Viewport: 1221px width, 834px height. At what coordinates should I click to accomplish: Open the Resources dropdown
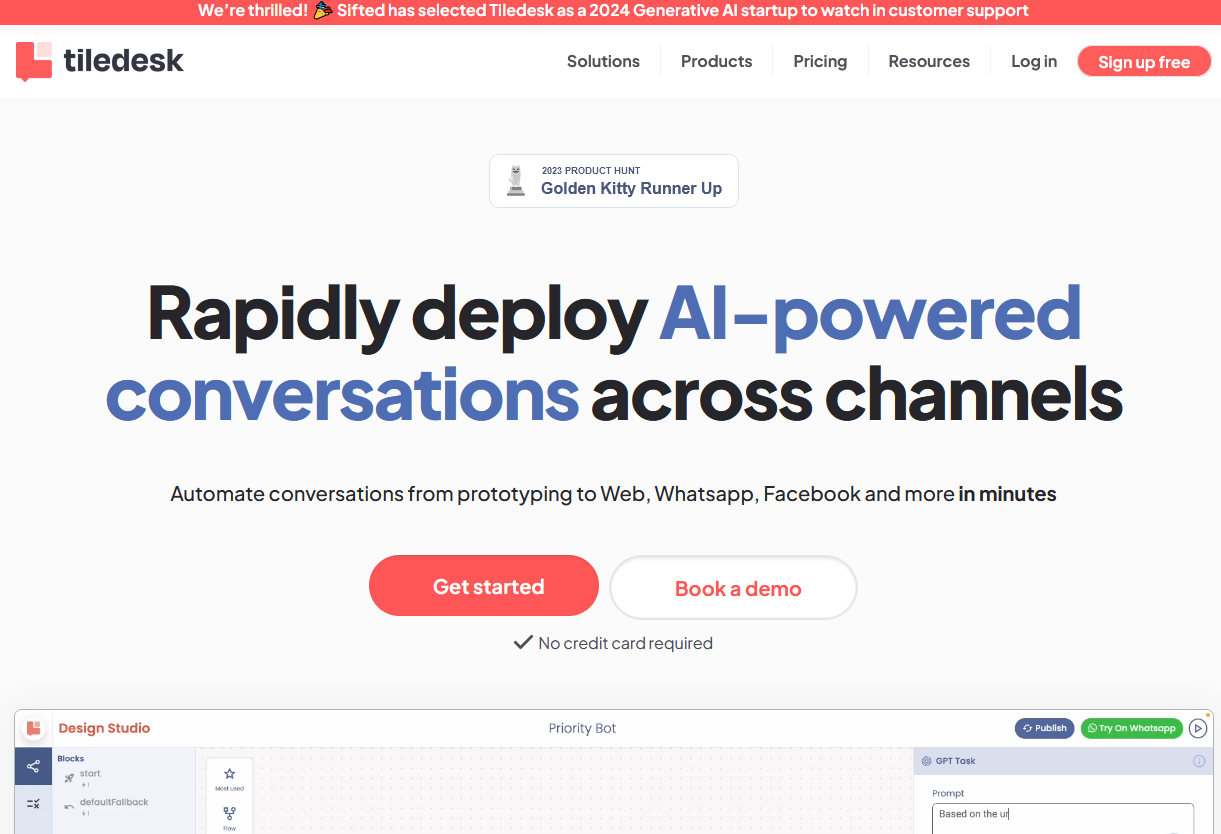click(928, 61)
